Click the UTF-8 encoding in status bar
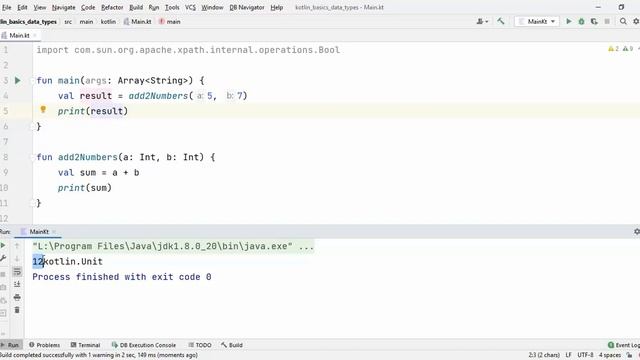 pyautogui.click(x=585, y=355)
